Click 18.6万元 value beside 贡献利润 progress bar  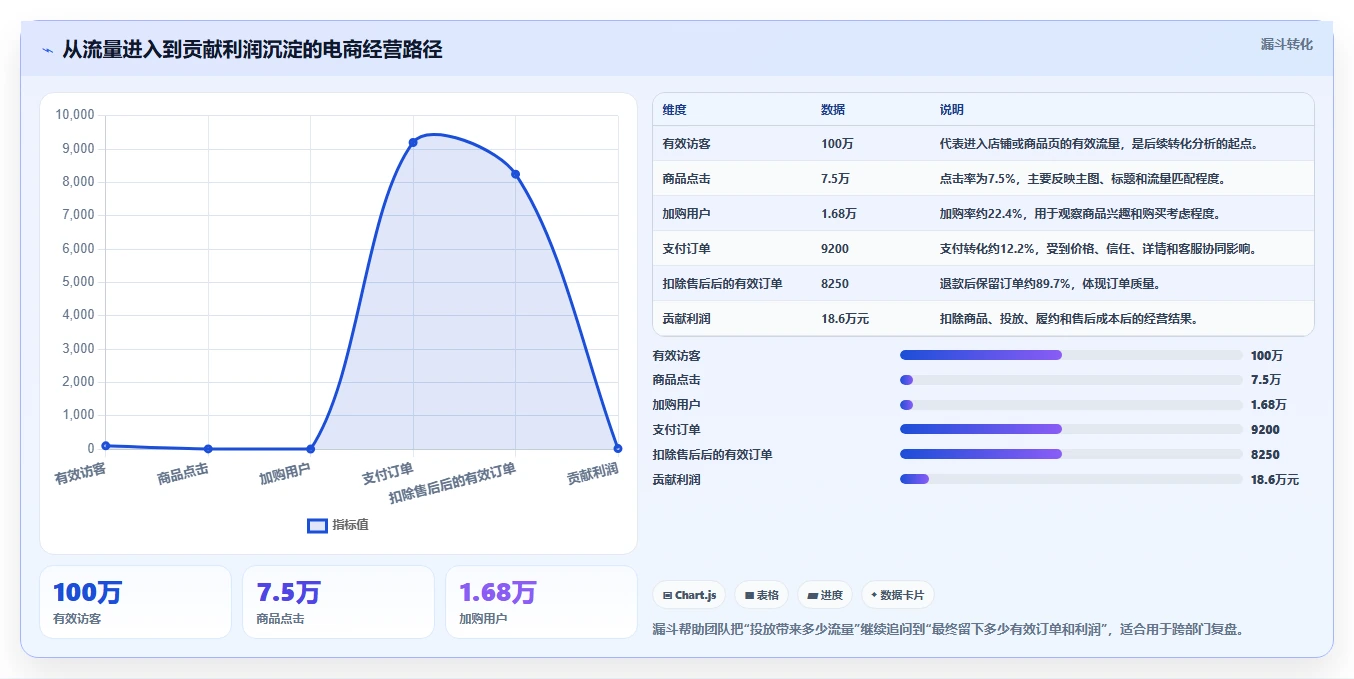coord(1275,480)
